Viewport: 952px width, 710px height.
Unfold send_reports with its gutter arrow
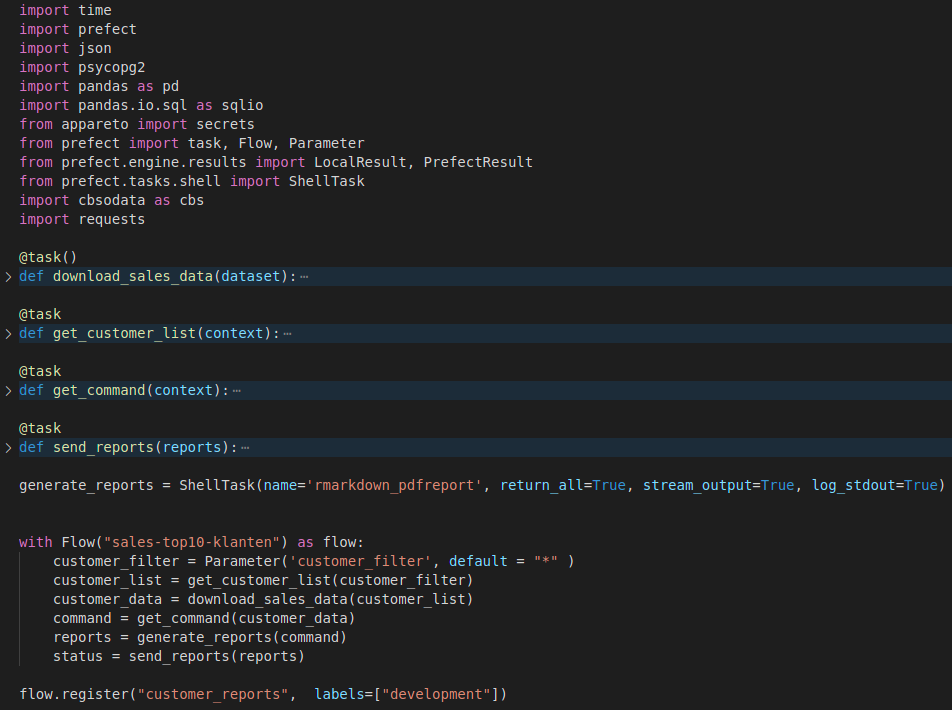[9, 447]
